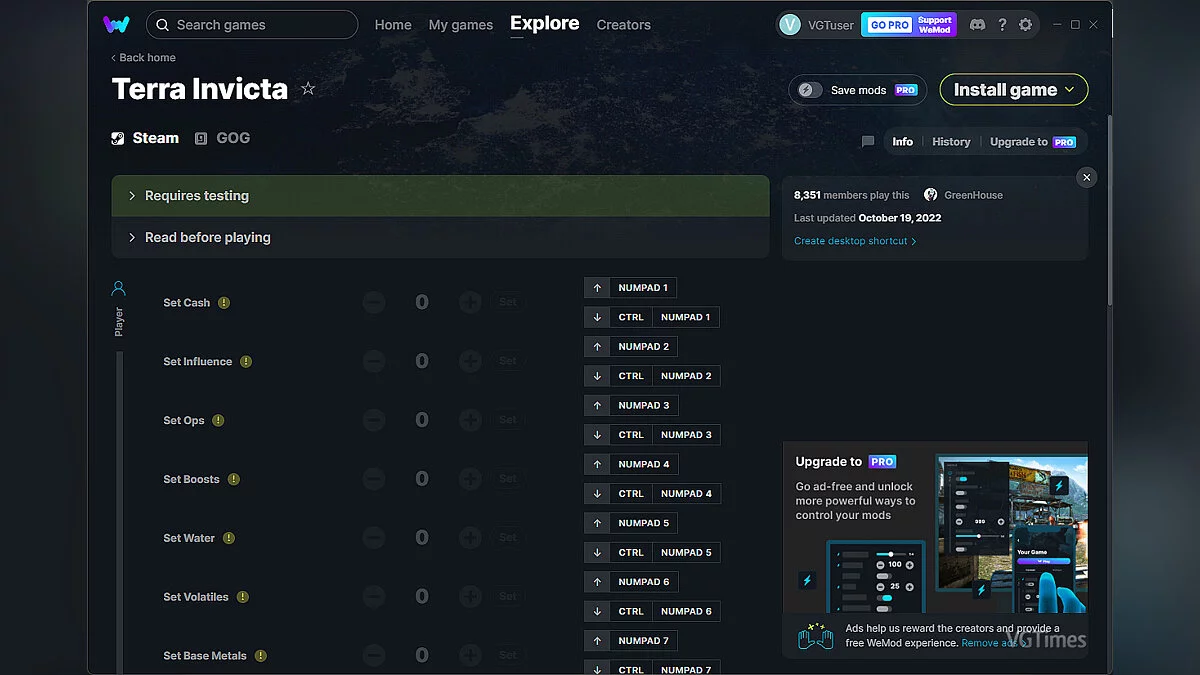Open the settings gear icon
Viewport: 1200px width, 675px height.
(x=1025, y=25)
